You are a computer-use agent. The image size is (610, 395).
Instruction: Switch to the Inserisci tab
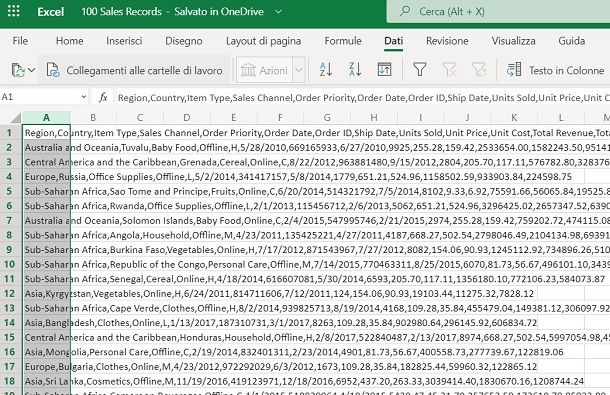[124, 41]
